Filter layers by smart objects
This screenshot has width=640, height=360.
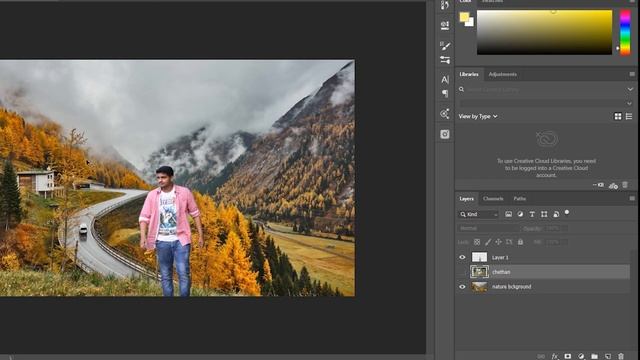pyautogui.click(x=556, y=214)
